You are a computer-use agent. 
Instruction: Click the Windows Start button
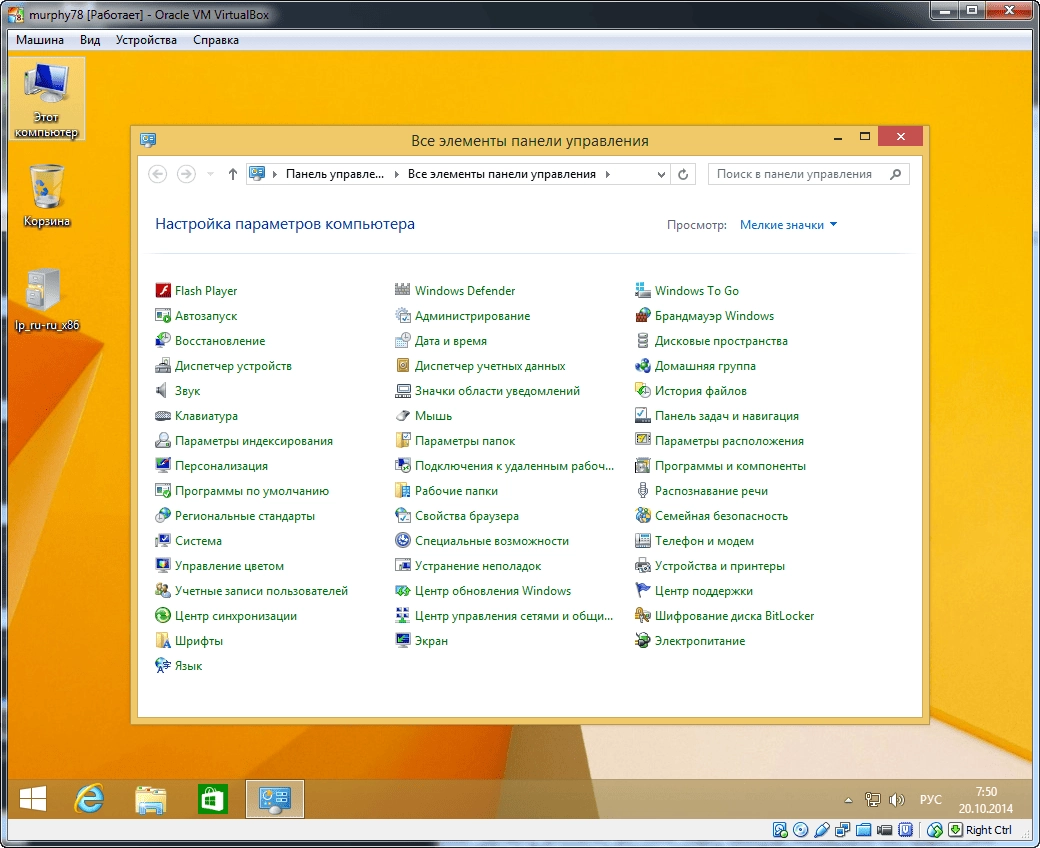(x=33, y=800)
